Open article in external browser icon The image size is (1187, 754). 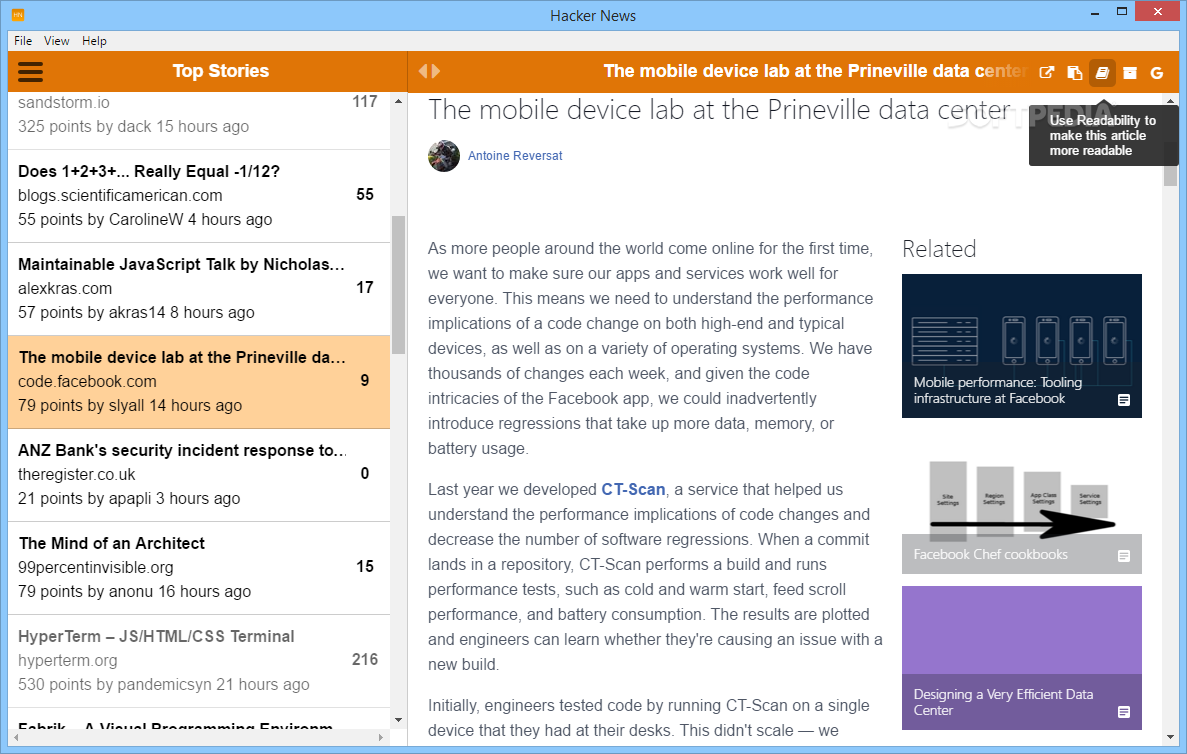coord(1046,73)
